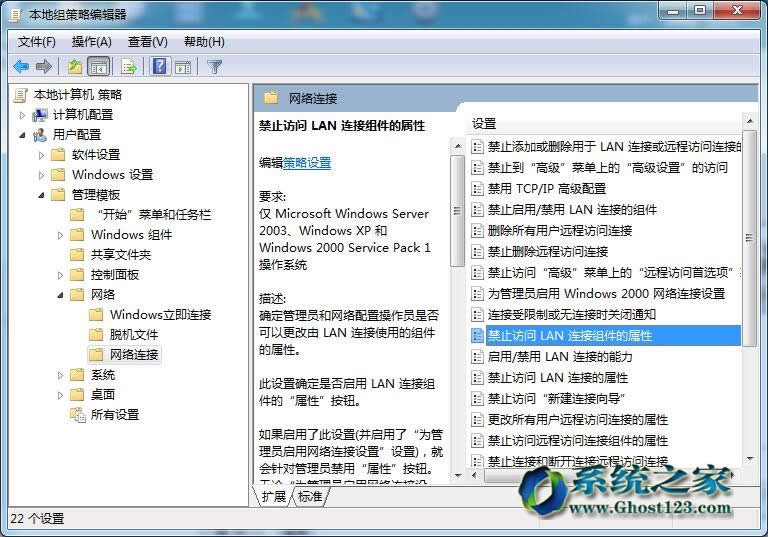
Task: Click the policy icon beside 删除所有用户远程访问连接
Action: pos(477,230)
